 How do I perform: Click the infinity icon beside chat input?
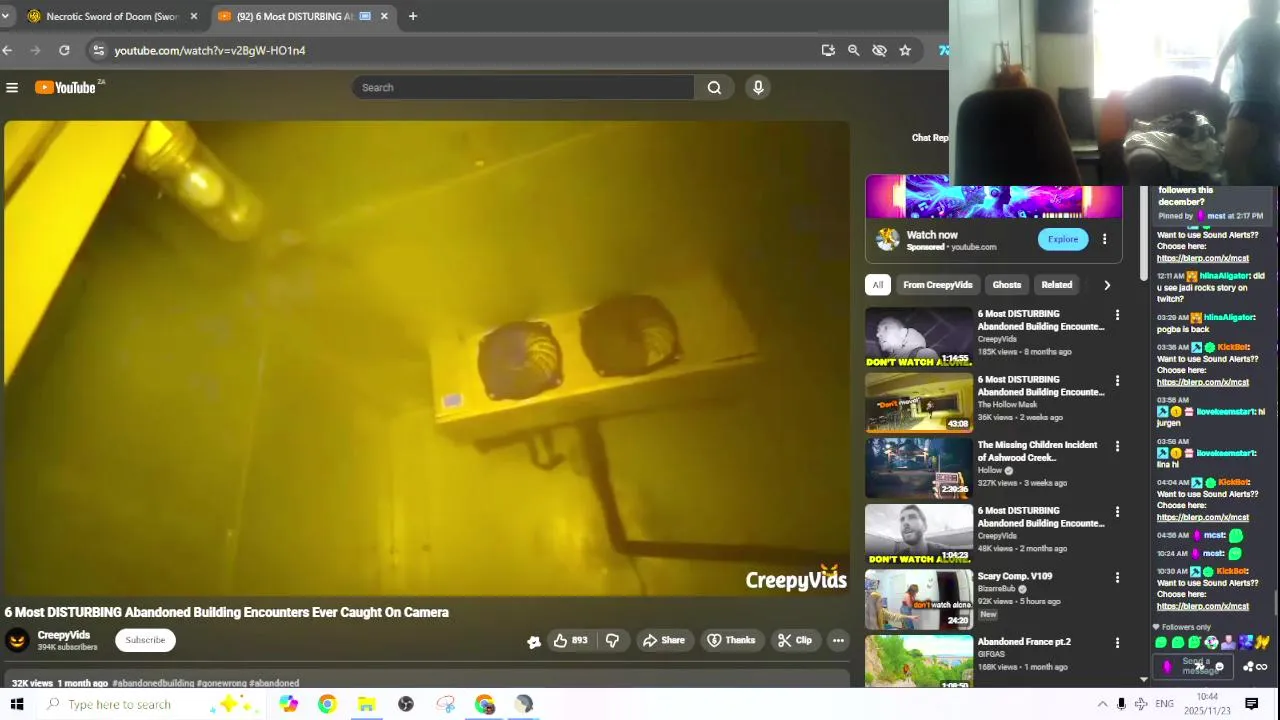click(x=1262, y=667)
